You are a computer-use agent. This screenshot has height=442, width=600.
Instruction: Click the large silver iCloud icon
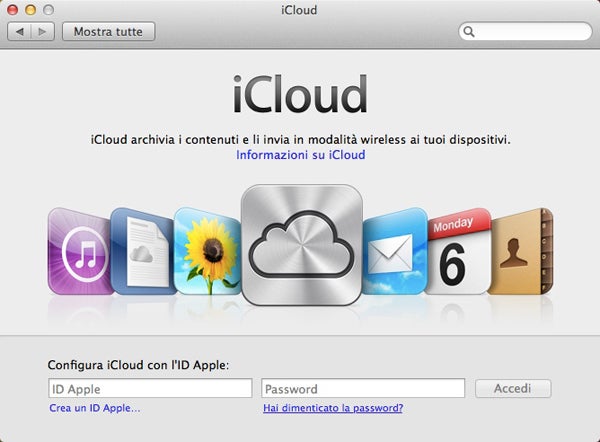[x=302, y=245]
